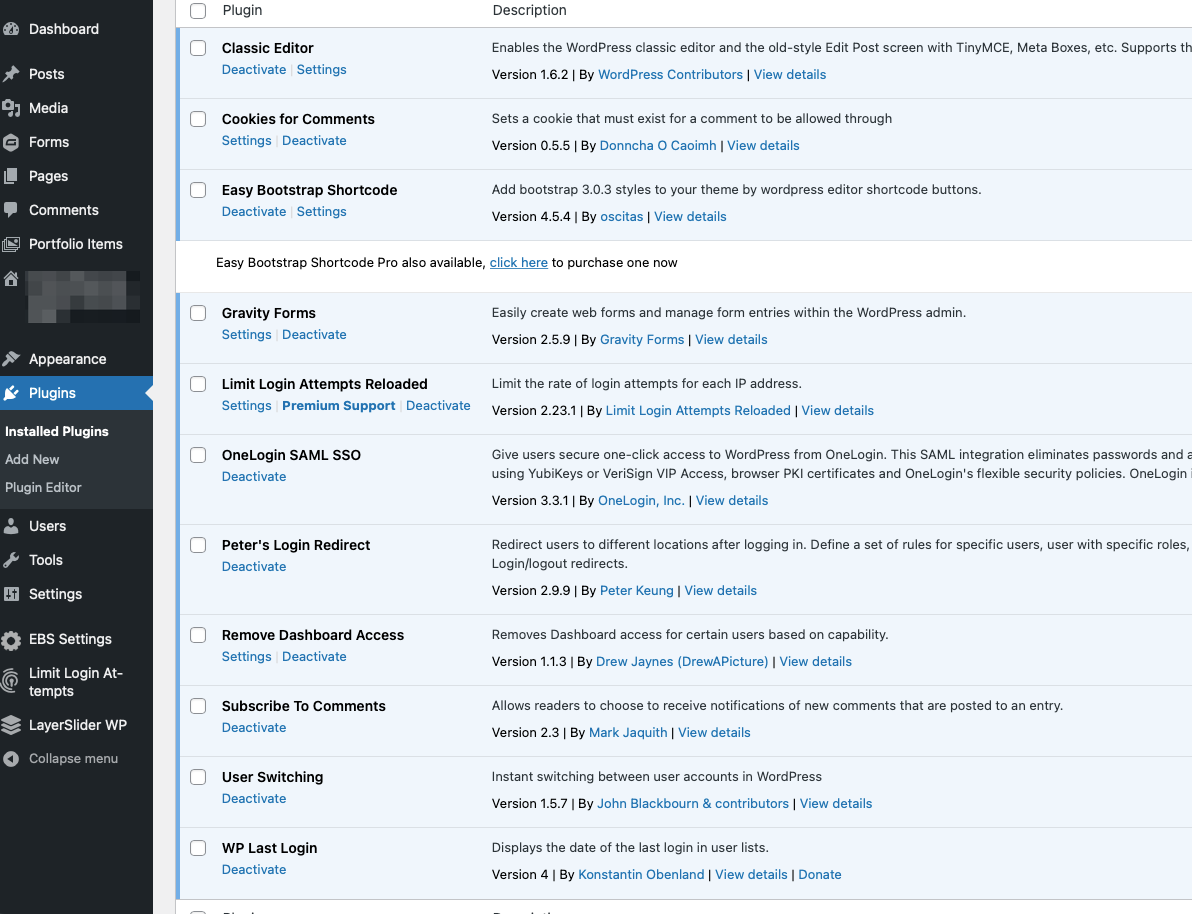
Task: Deactivate the User Switching plugin
Action: point(254,798)
